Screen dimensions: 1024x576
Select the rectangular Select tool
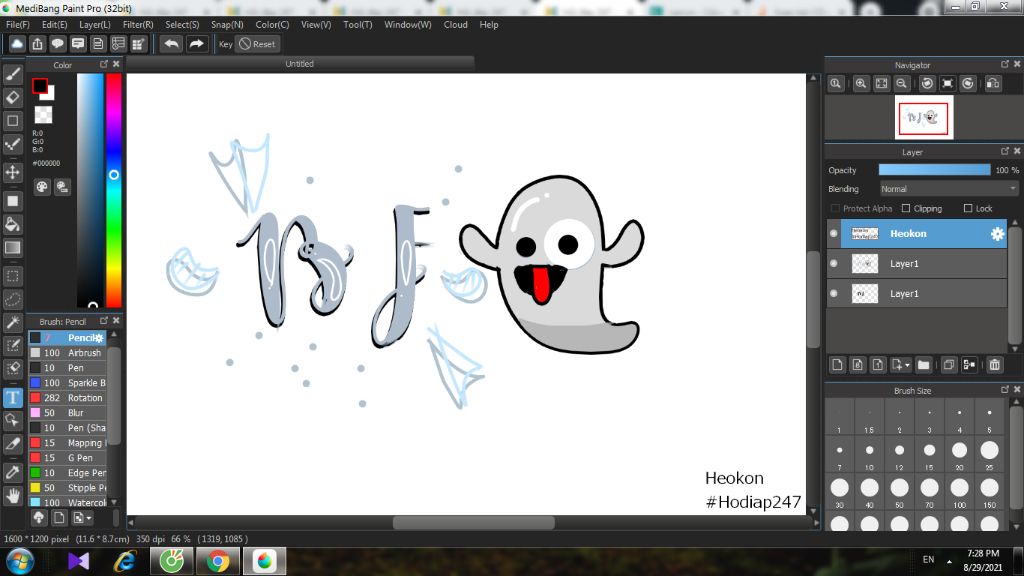pos(12,276)
